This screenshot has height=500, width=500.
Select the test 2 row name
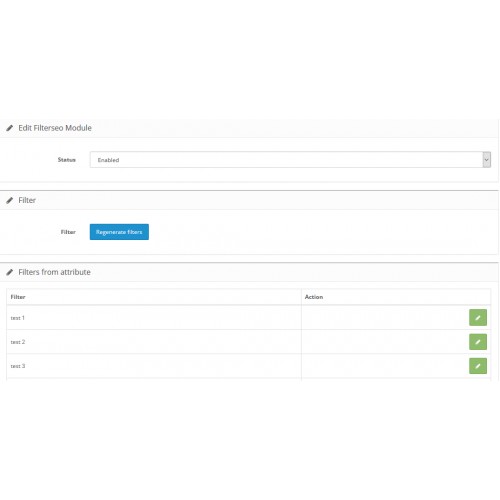[x=18, y=342]
